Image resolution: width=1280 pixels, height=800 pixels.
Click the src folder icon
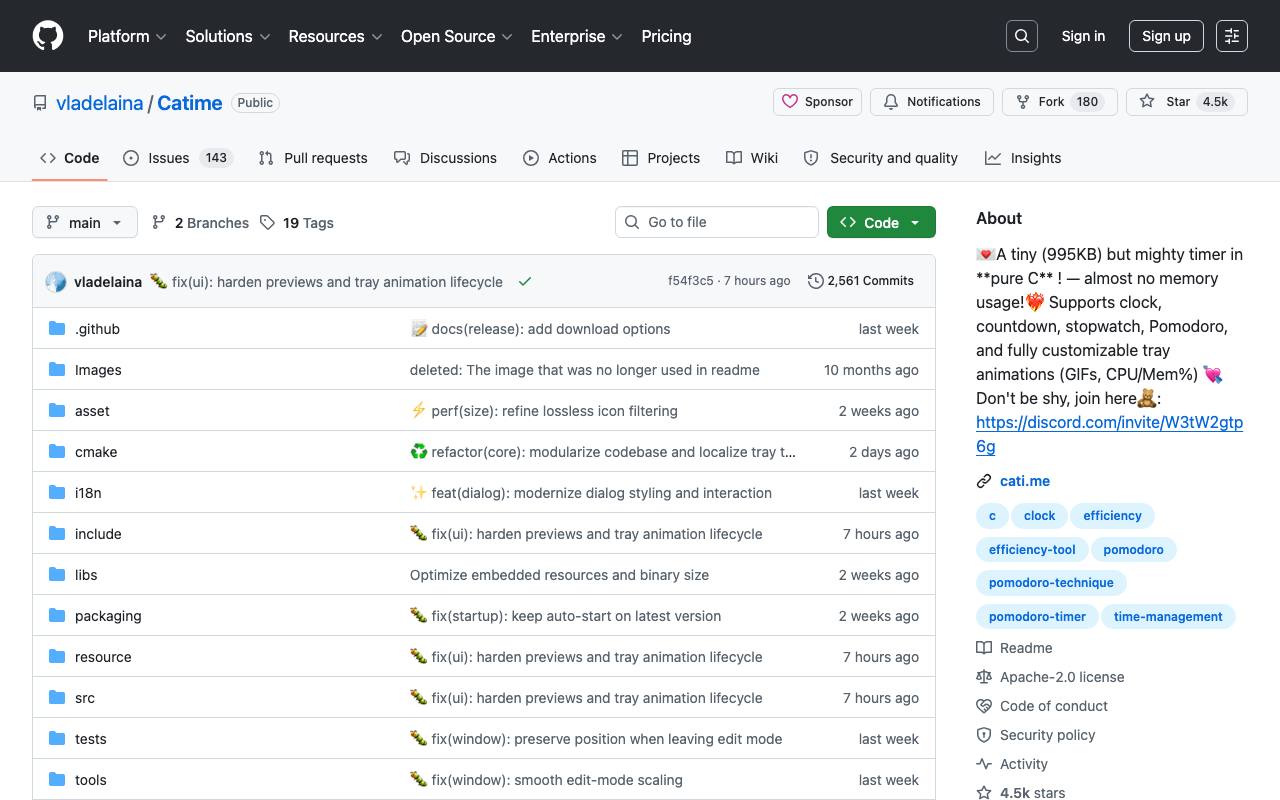click(57, 698)
